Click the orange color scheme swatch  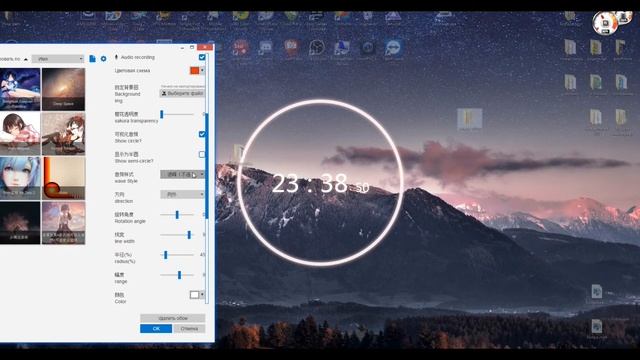point(194,71)
